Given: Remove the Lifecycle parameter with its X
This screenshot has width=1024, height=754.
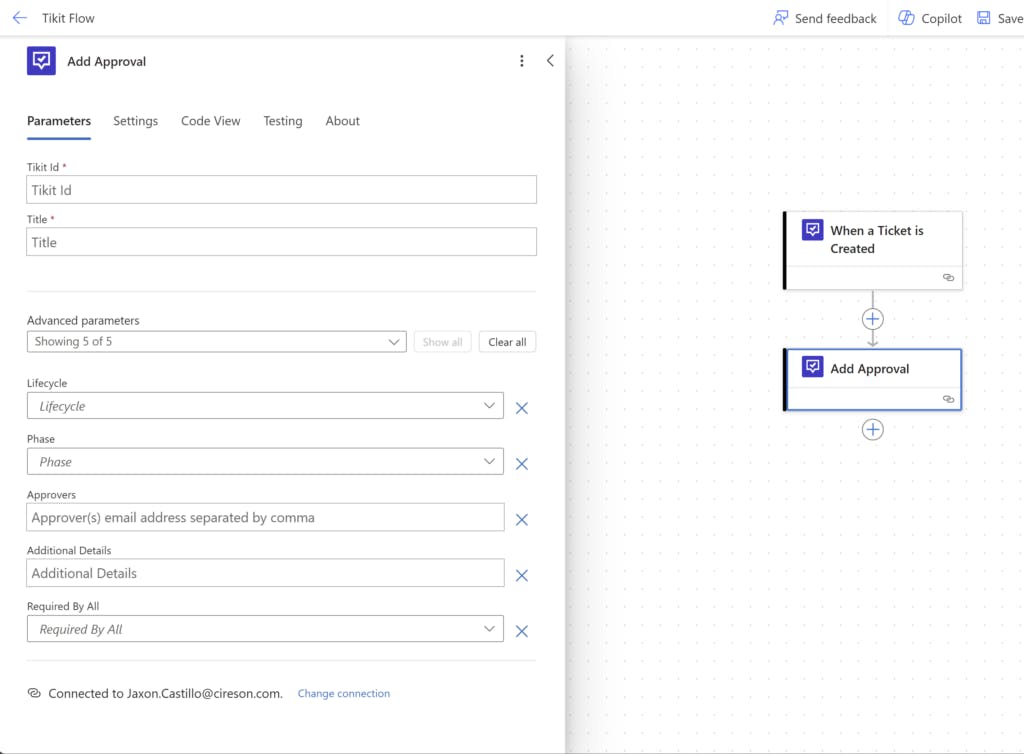Looking at the screenshot, I should coord(521,408).
